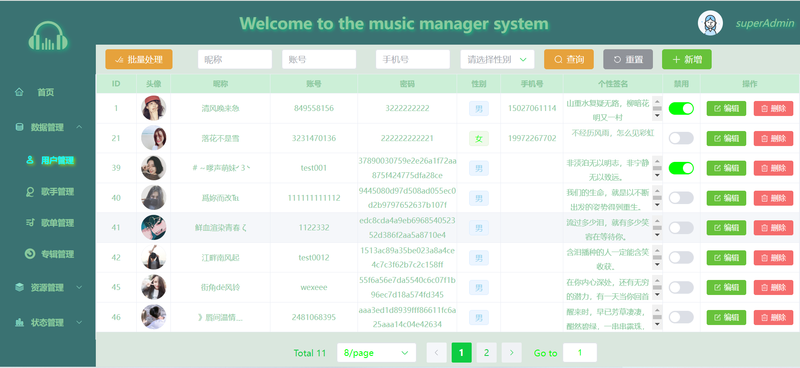The height and width of the screenshot is (368, 800).
Task: Expand the 资源管理 menu chevron
Action: coord(79,287)
